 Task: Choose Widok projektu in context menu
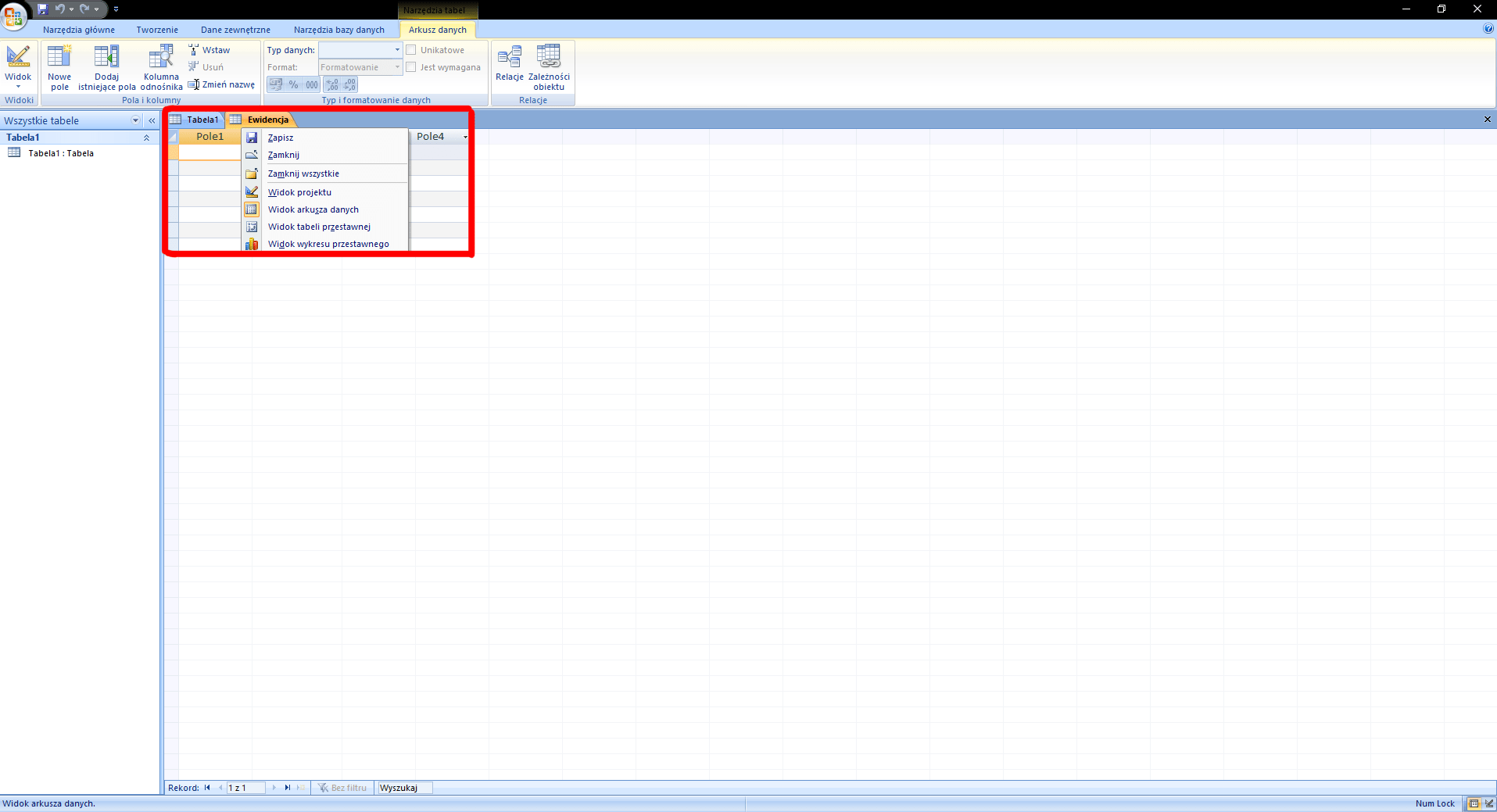click(x=325, y=192)
